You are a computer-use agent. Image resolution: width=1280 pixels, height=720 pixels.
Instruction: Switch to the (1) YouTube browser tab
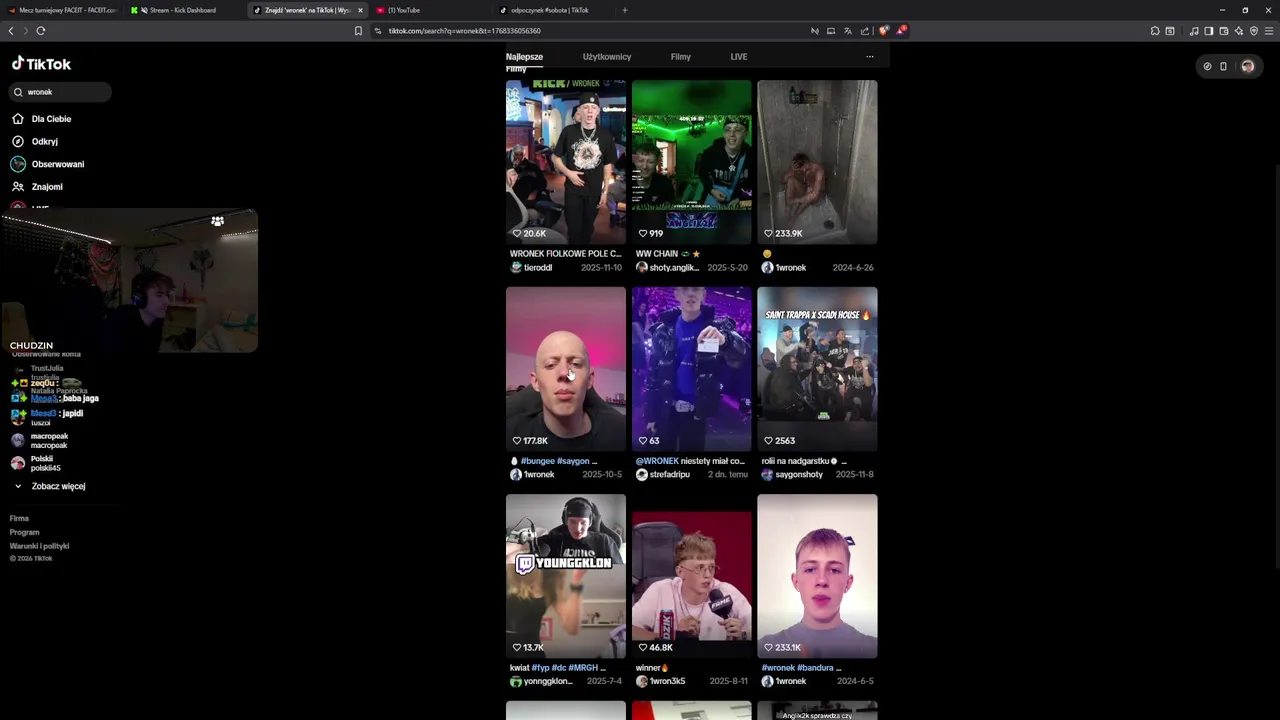point(430,10)
